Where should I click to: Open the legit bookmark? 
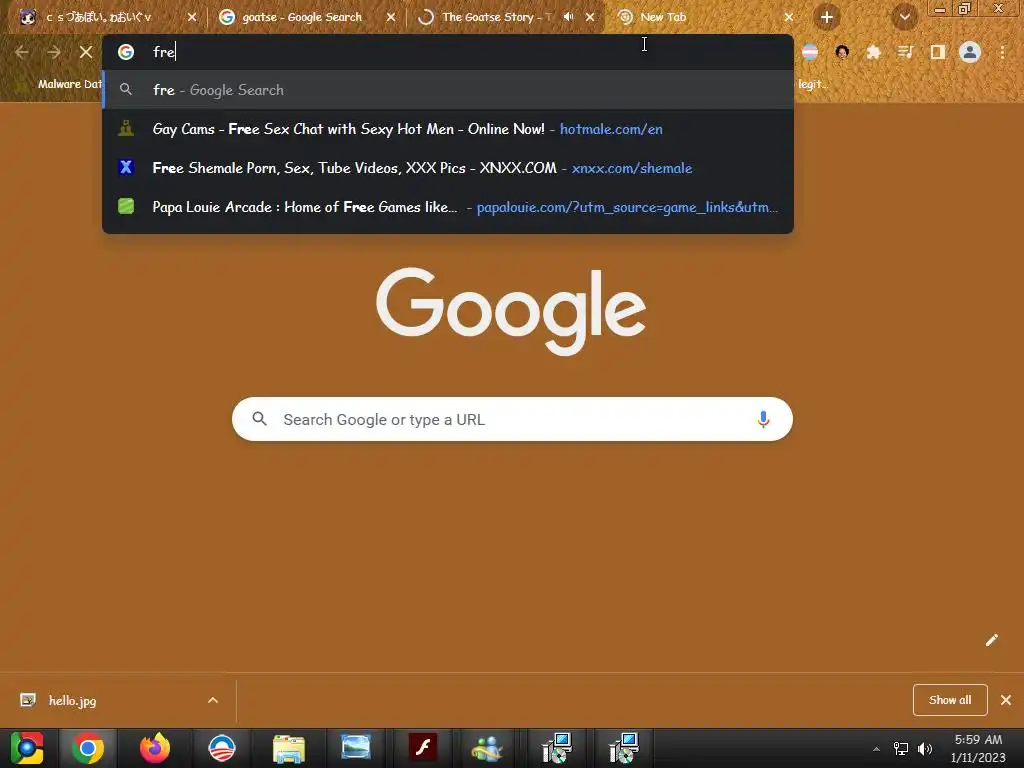point(813,84)
